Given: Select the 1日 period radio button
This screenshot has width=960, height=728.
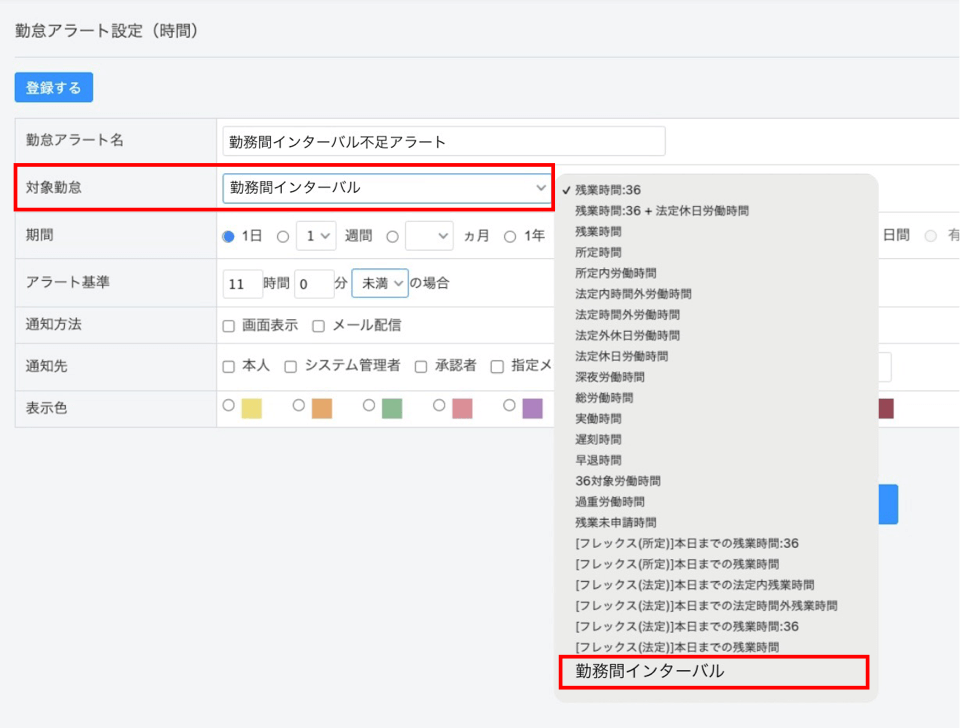Looking at the screenshot, I should (228, 237).
